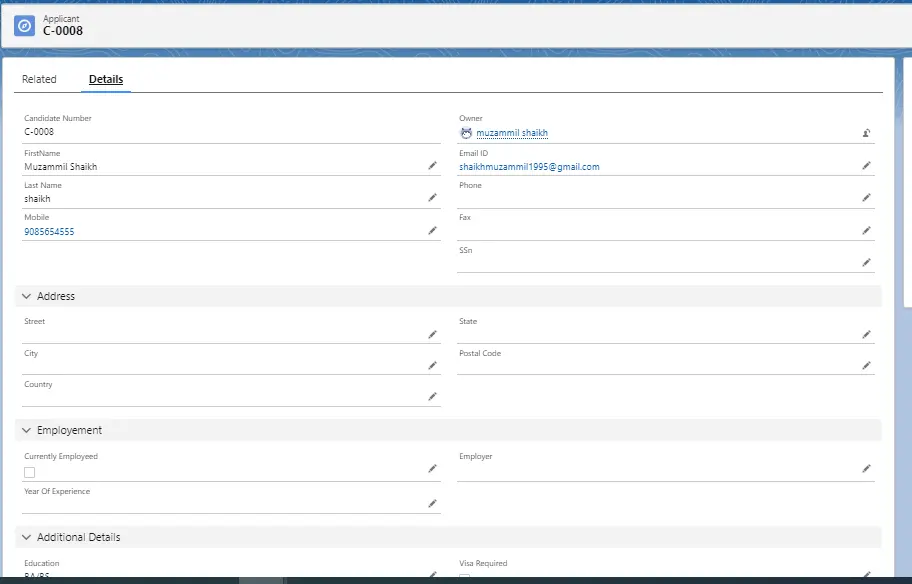Select the Details tab
This screenshot has width=912, height=584.
point(106,79)
